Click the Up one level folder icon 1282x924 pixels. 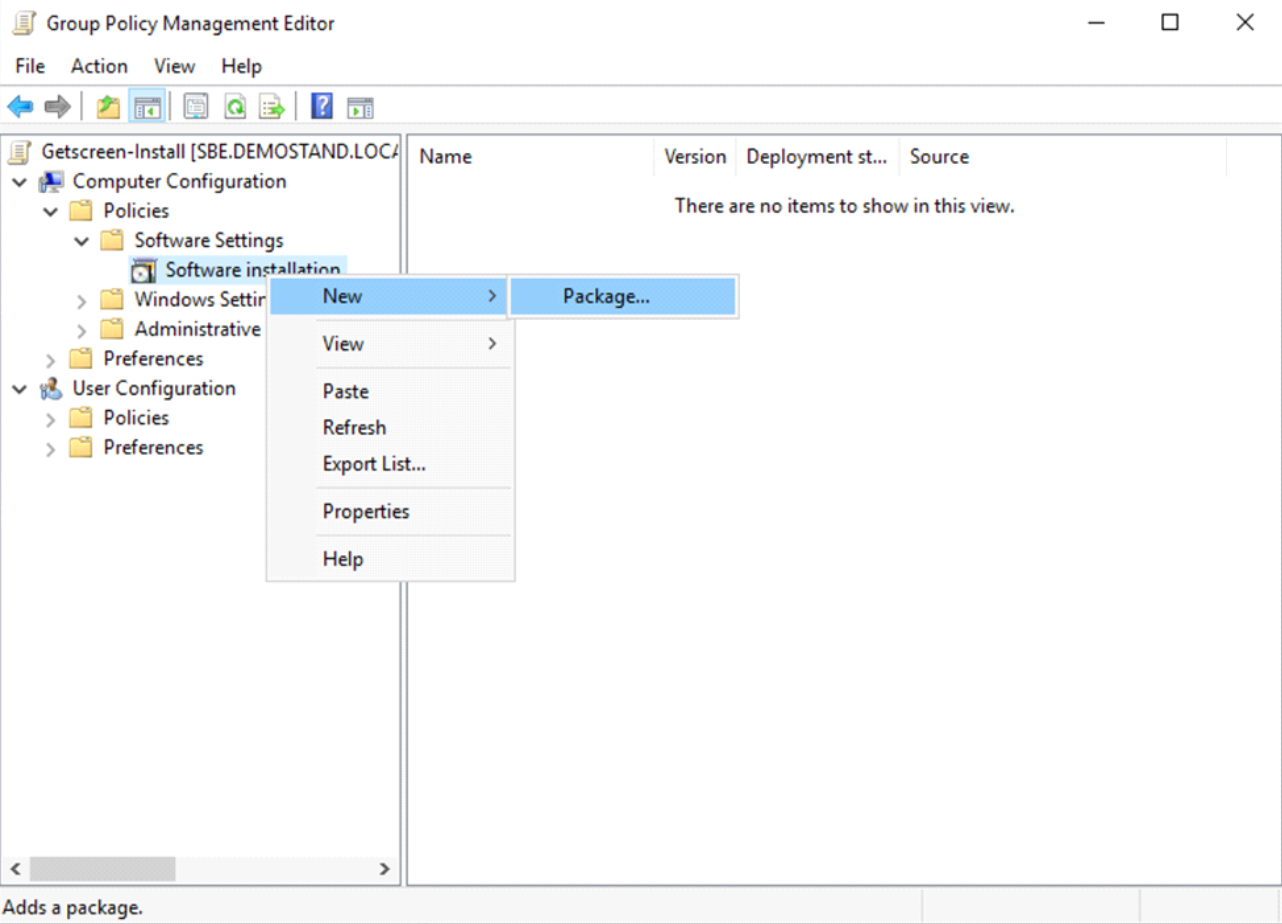[108, 107]
